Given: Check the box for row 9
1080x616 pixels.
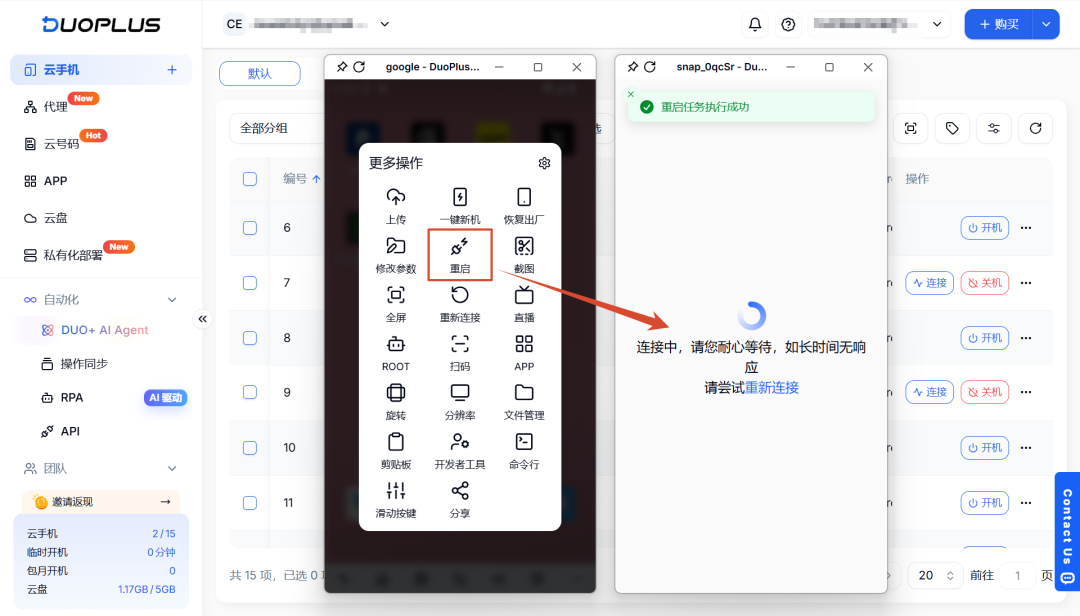Looking at the screenshot, I should pos(250,392).
